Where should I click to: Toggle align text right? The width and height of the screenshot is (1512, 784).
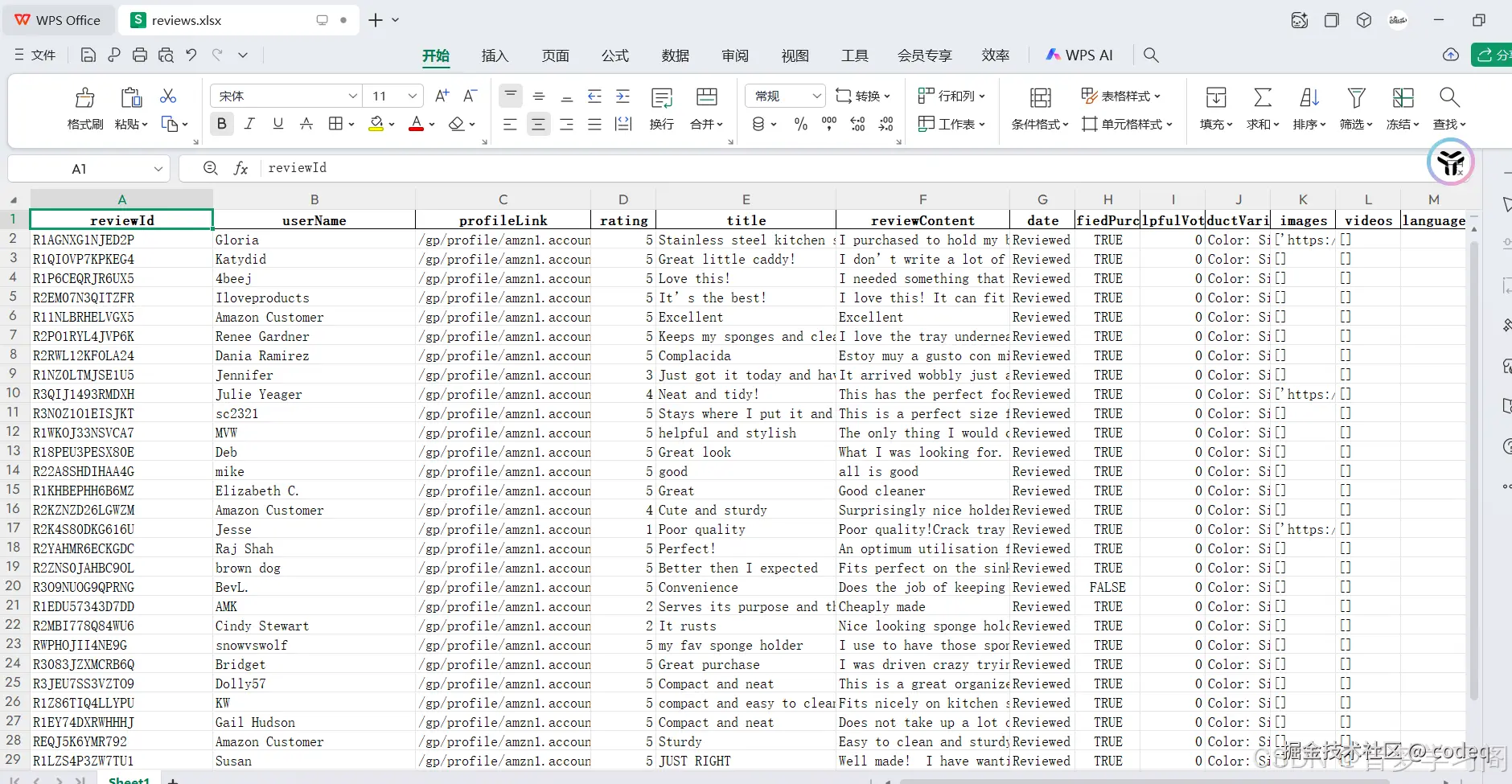click(567, 124)
